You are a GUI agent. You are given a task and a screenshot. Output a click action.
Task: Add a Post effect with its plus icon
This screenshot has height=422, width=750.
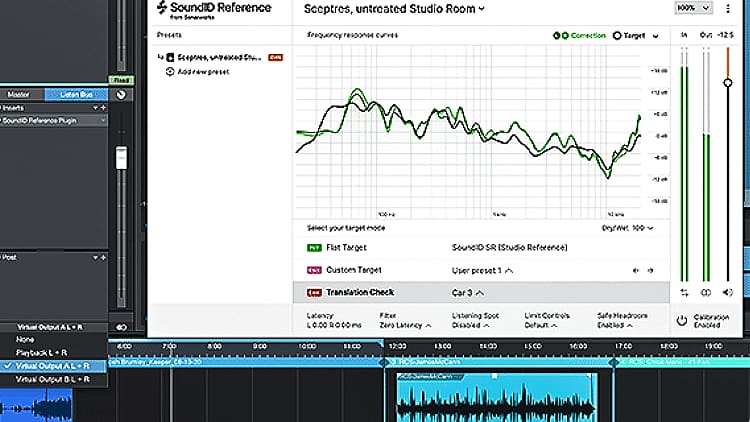tap(103, 257)
